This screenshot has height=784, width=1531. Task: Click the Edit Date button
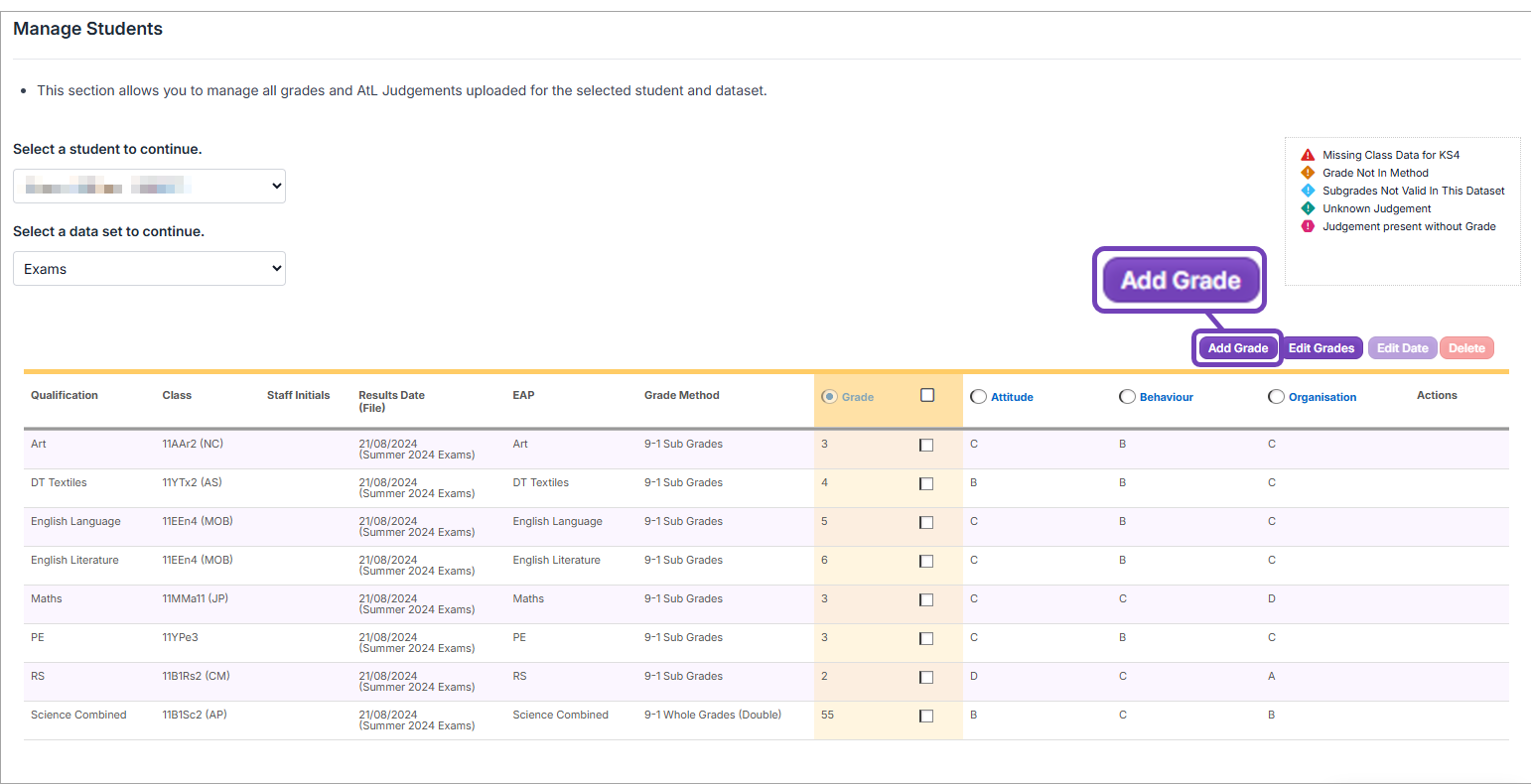pyautogui.click(x=1402, y=348)
